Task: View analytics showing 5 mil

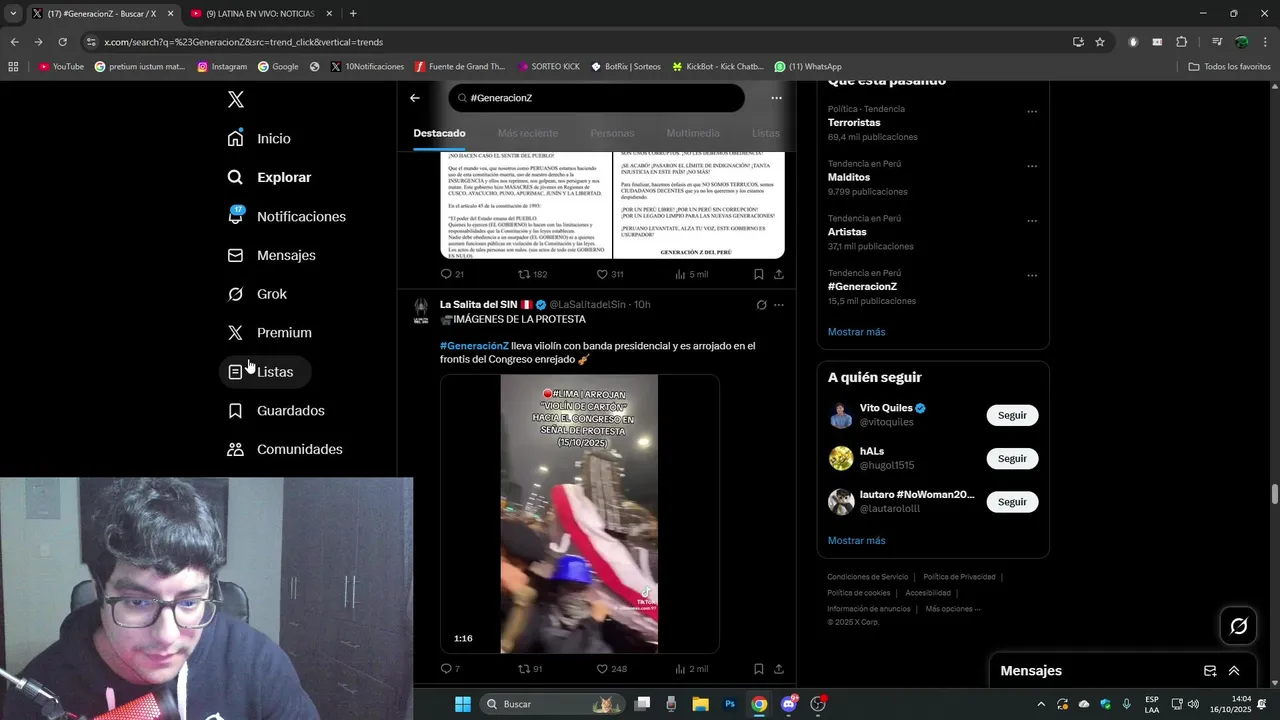Action: pyautogui.click(x=691, y=274)
